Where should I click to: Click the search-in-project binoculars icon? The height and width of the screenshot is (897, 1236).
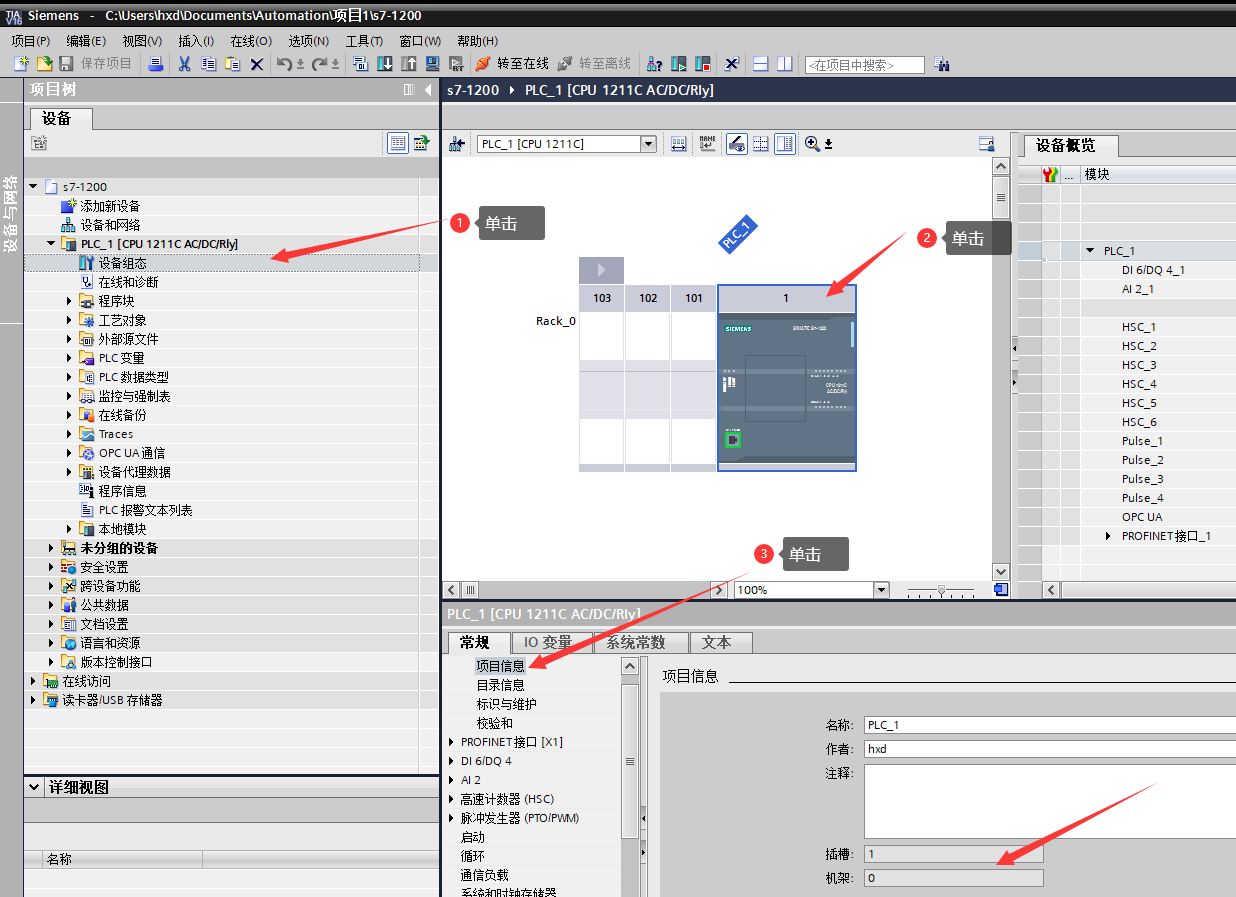click(942, 64)
